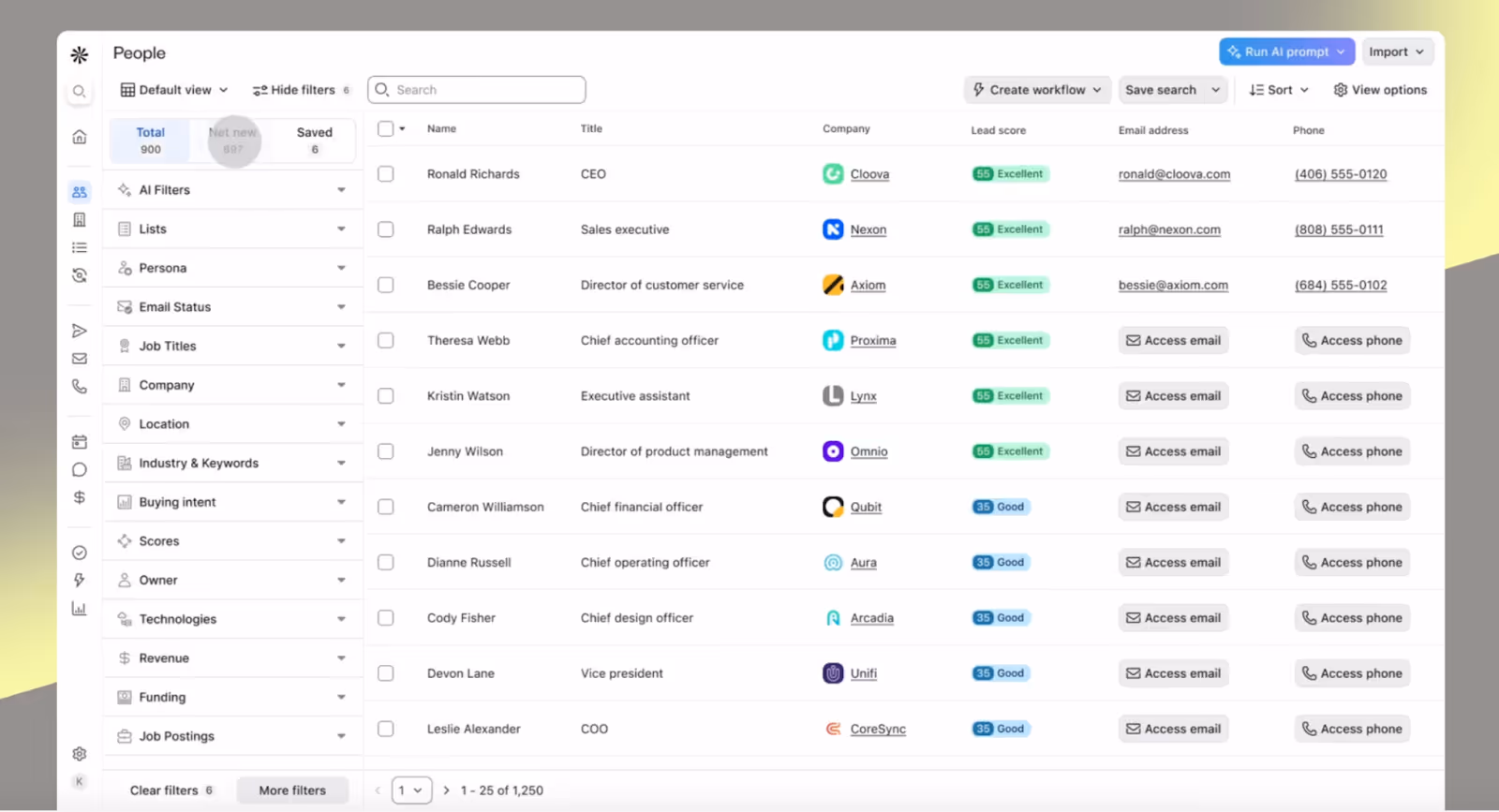Viewport: 1499px width, 812px height.
Task: Check the Bessie Cooper row checkbox
Action: coord(385,285)
